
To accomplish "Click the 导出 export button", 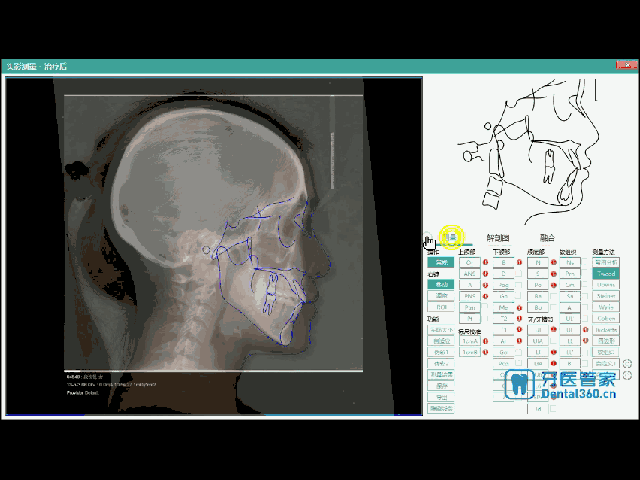I will coord(441,397).
